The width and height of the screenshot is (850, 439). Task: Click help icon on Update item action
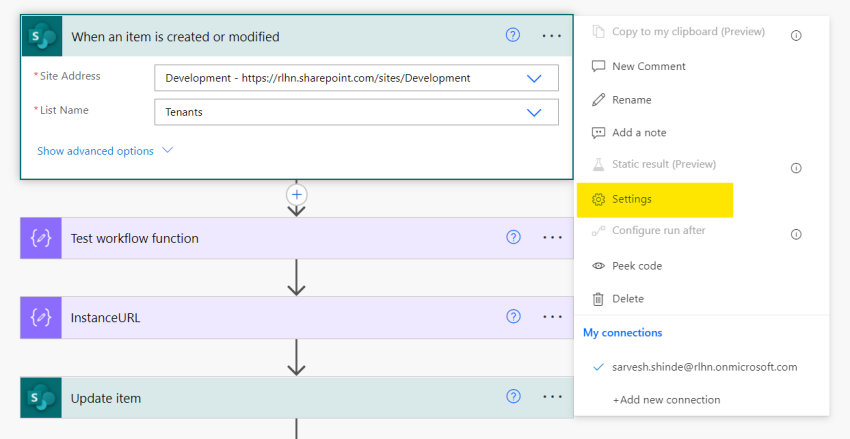click(513, 397)
